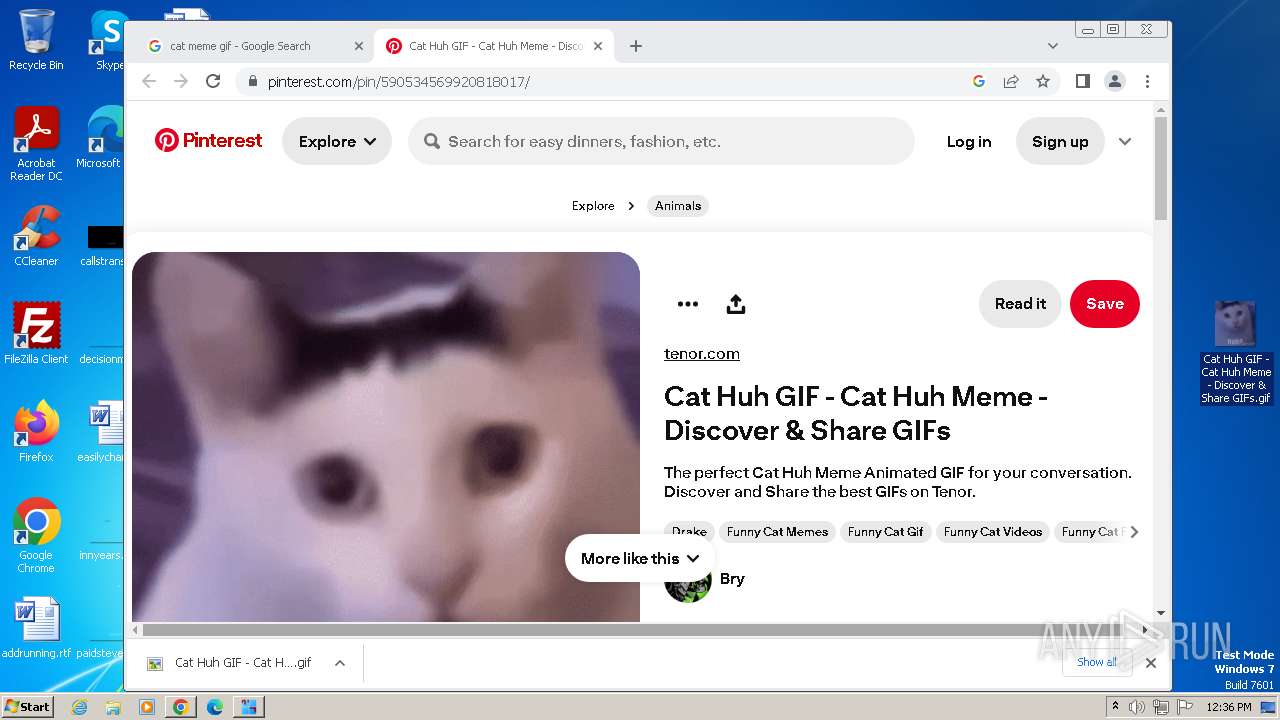Click the Pinterest search field
Screen dimensions: 1280x720
(661, 141)
